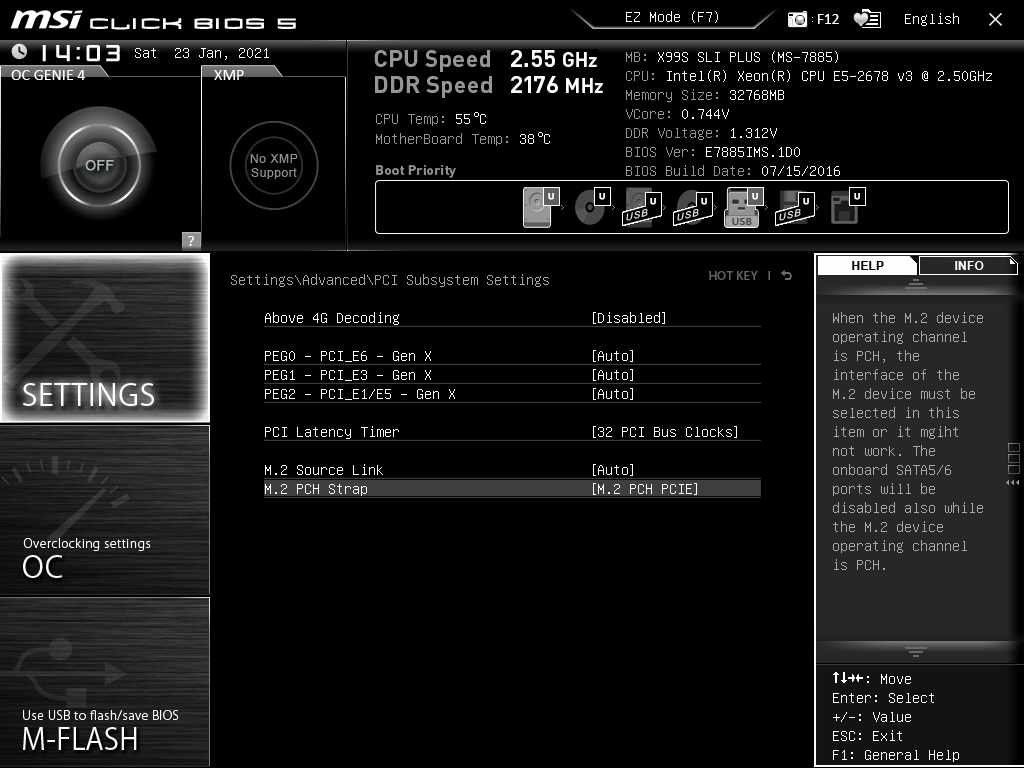Click the OC GENIE 4 tab header
The width and height of the screenshot is (1024, 768).
coord(48,74)
